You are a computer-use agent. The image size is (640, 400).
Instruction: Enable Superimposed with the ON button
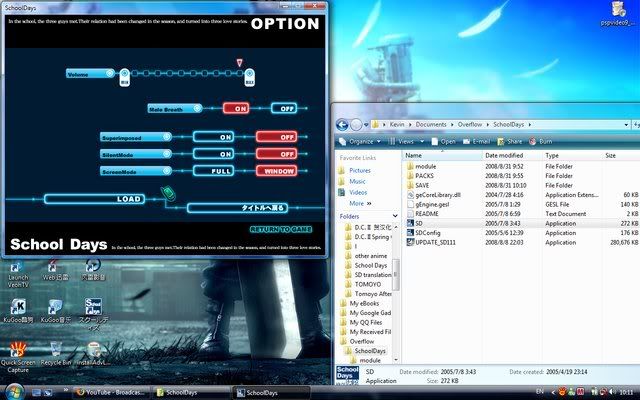[226, 137]
